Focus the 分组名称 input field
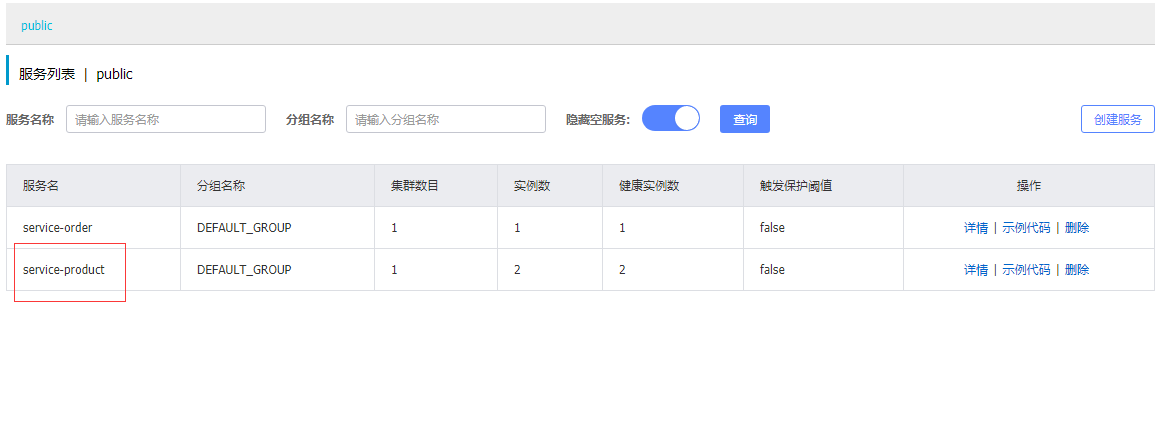 (x=446, y=119)
